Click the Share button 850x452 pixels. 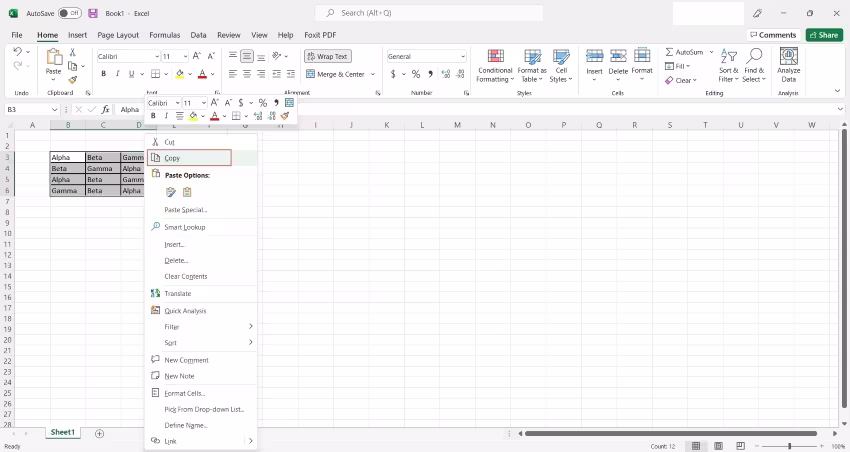824,35
